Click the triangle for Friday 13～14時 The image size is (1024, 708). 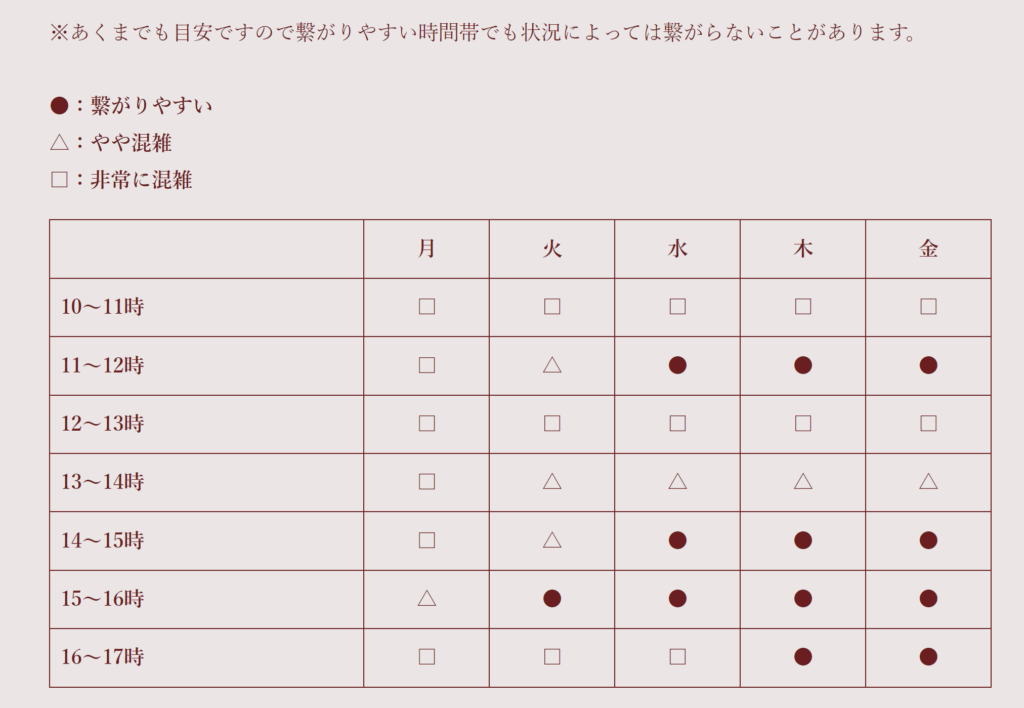(928, 481)
